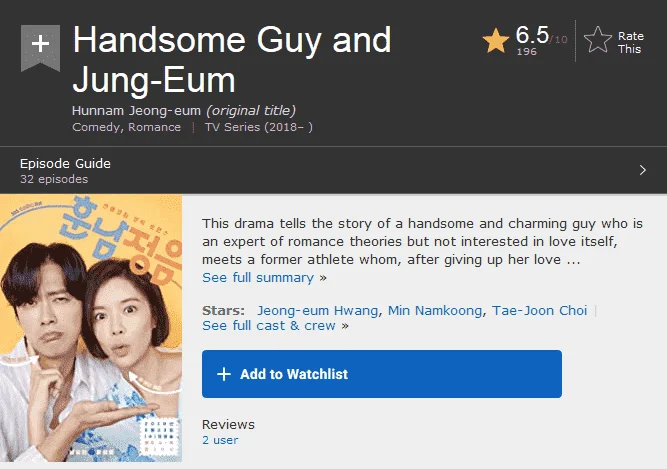Click the 6.5 rating score
The height and width of the screenshot is (469, 667).
532,35
